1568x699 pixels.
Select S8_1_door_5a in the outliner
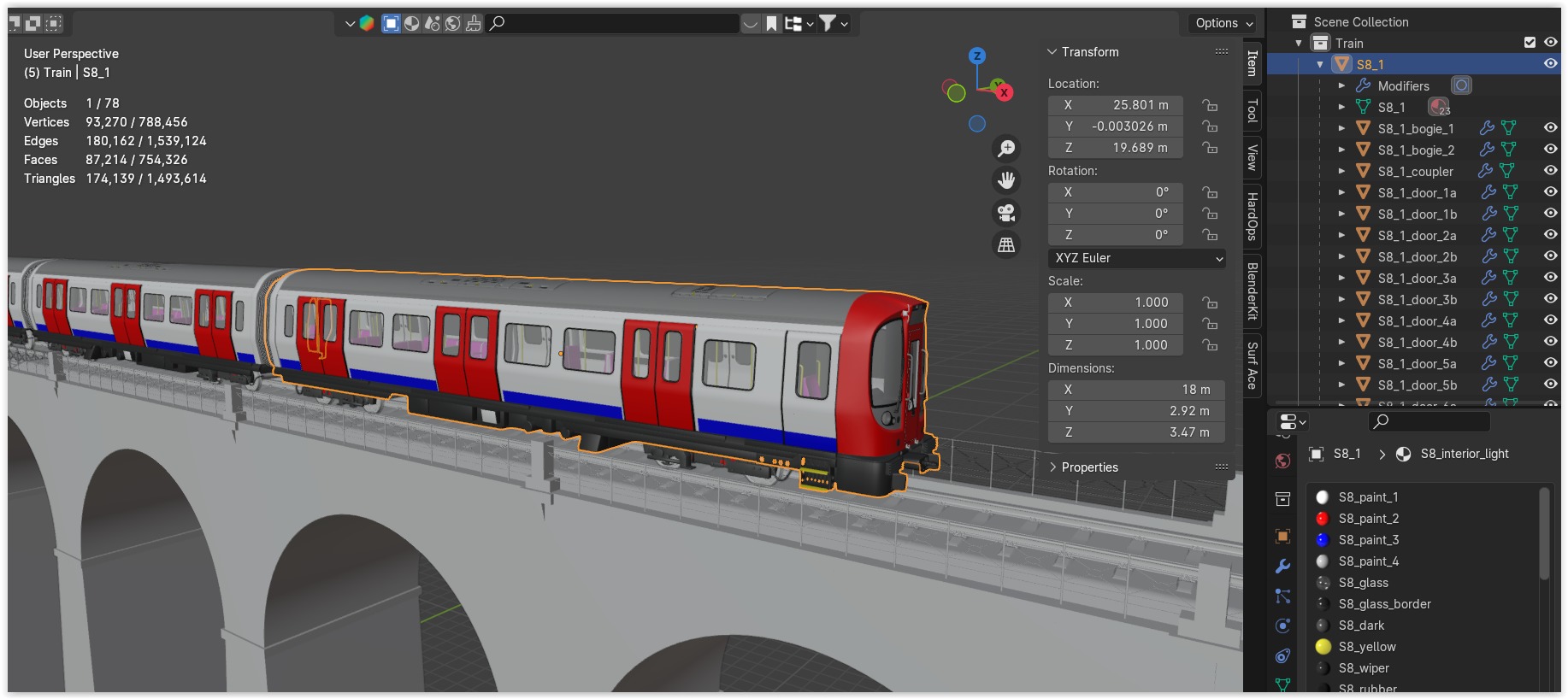[x=1417, y=363]
